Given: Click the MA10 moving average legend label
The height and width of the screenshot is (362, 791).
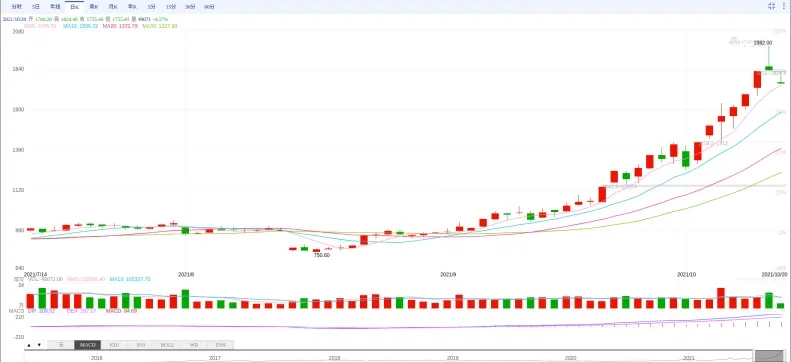Looking at the screenshot, I should tap(80, 26).
